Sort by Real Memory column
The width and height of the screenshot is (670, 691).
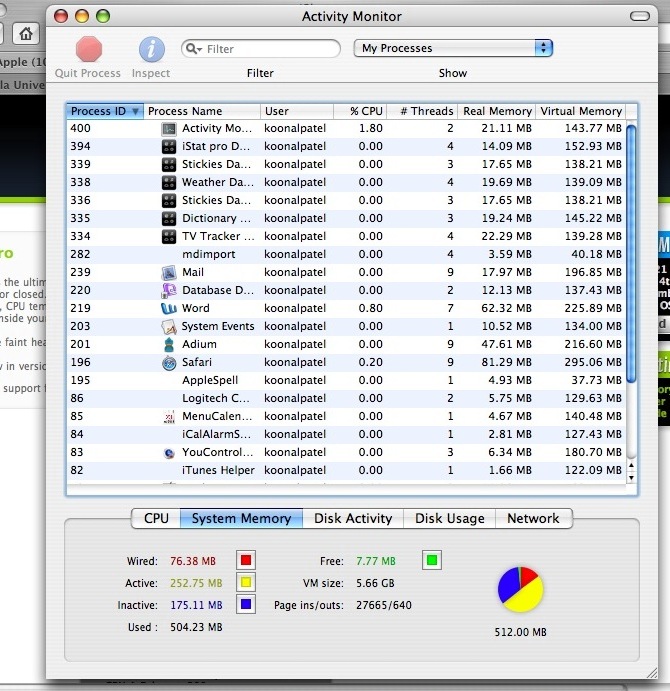point(496,111)
